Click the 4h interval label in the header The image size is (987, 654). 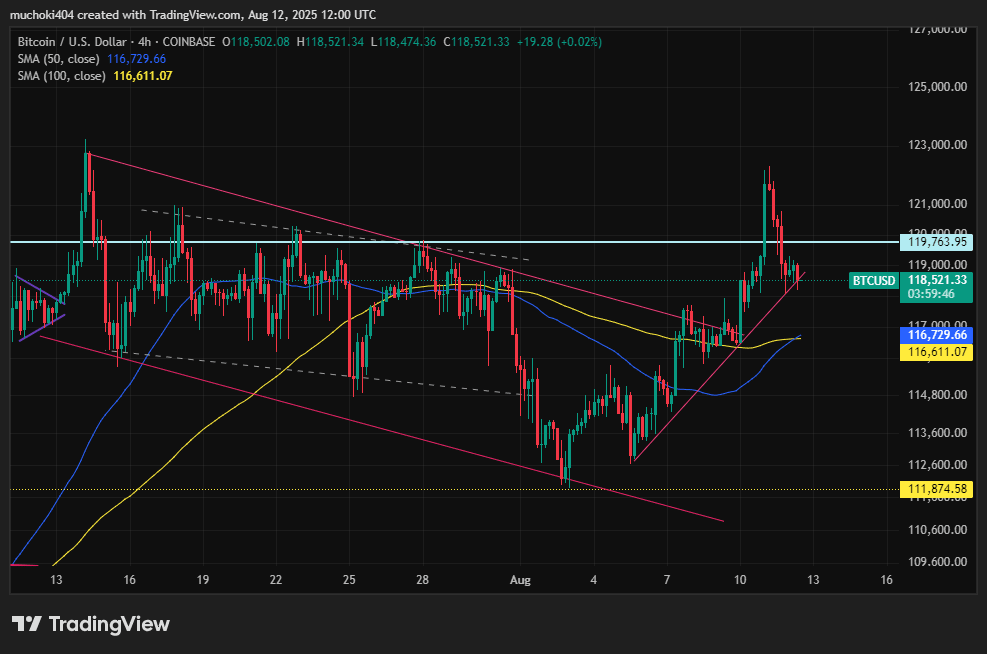coord(145,42)
